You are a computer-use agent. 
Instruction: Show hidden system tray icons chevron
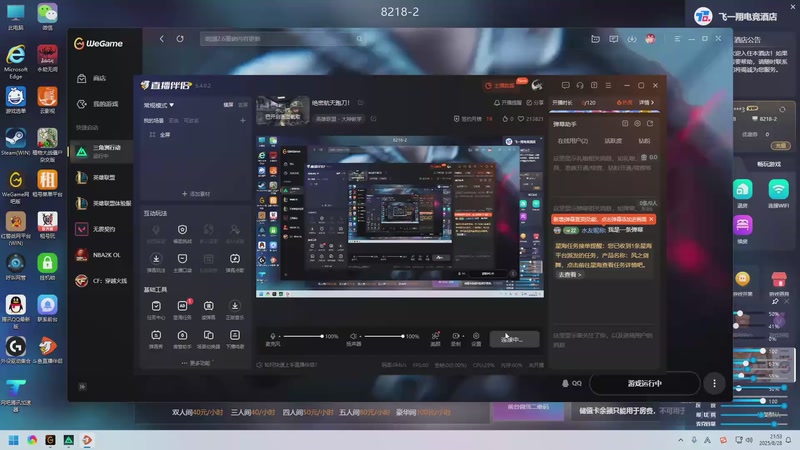[680, 440]
